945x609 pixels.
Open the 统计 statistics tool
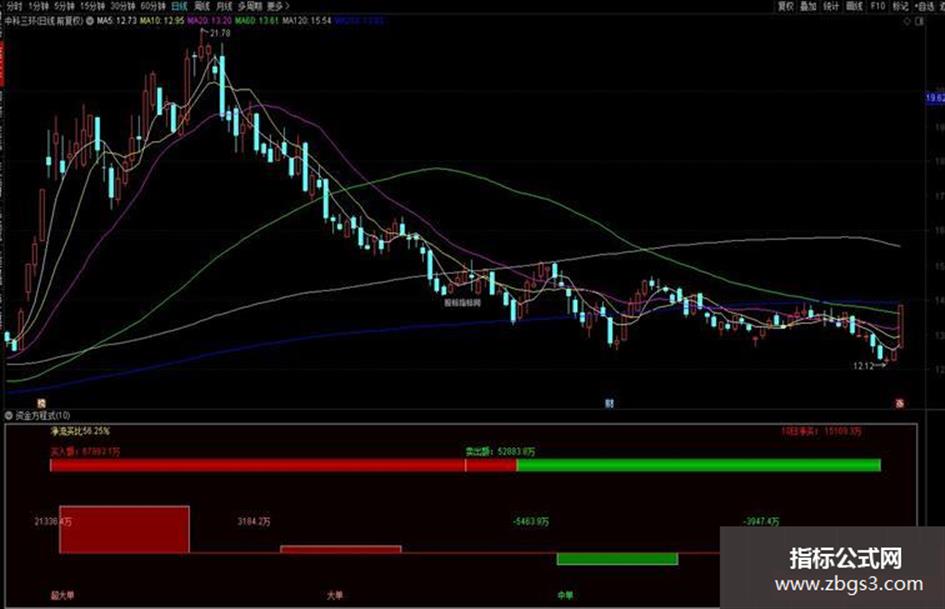tap(831, 6)
